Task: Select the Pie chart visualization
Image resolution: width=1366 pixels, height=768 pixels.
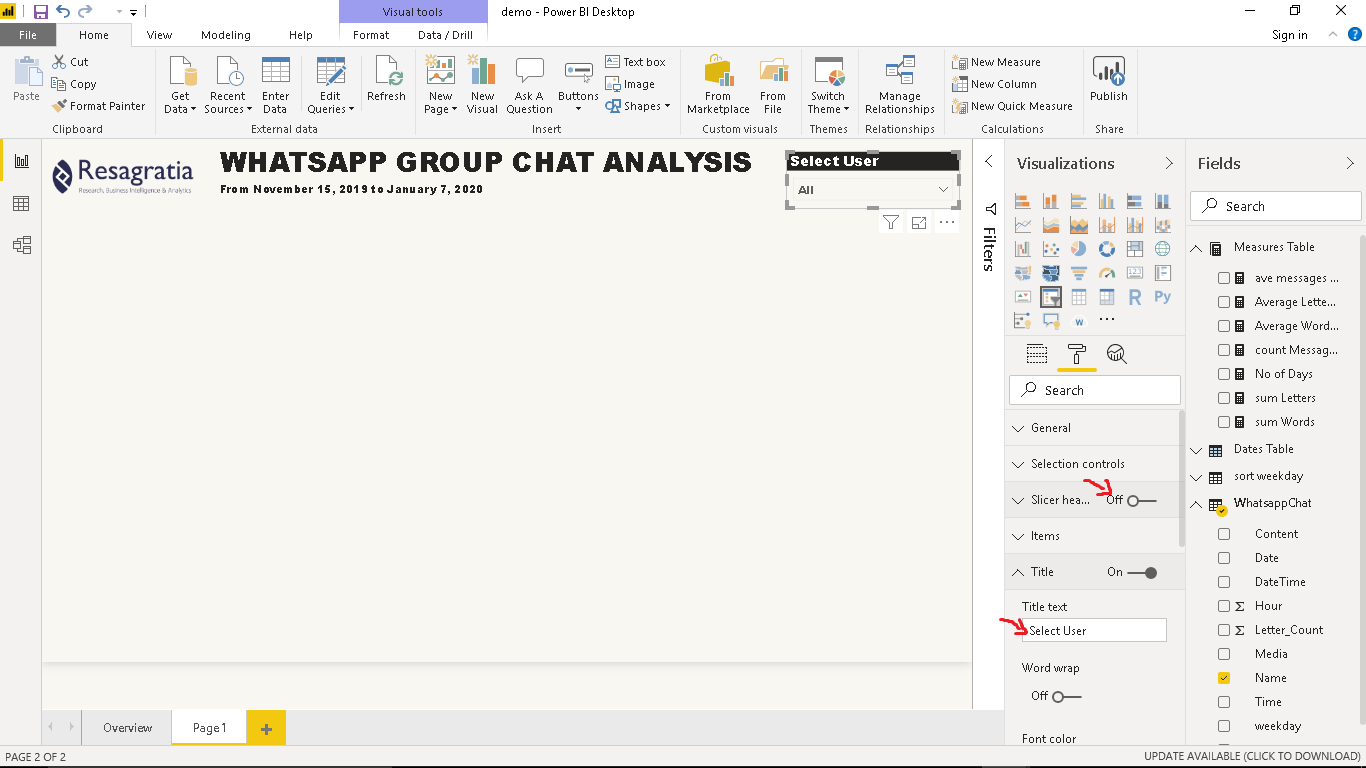Action: [x=1078, y=249]
